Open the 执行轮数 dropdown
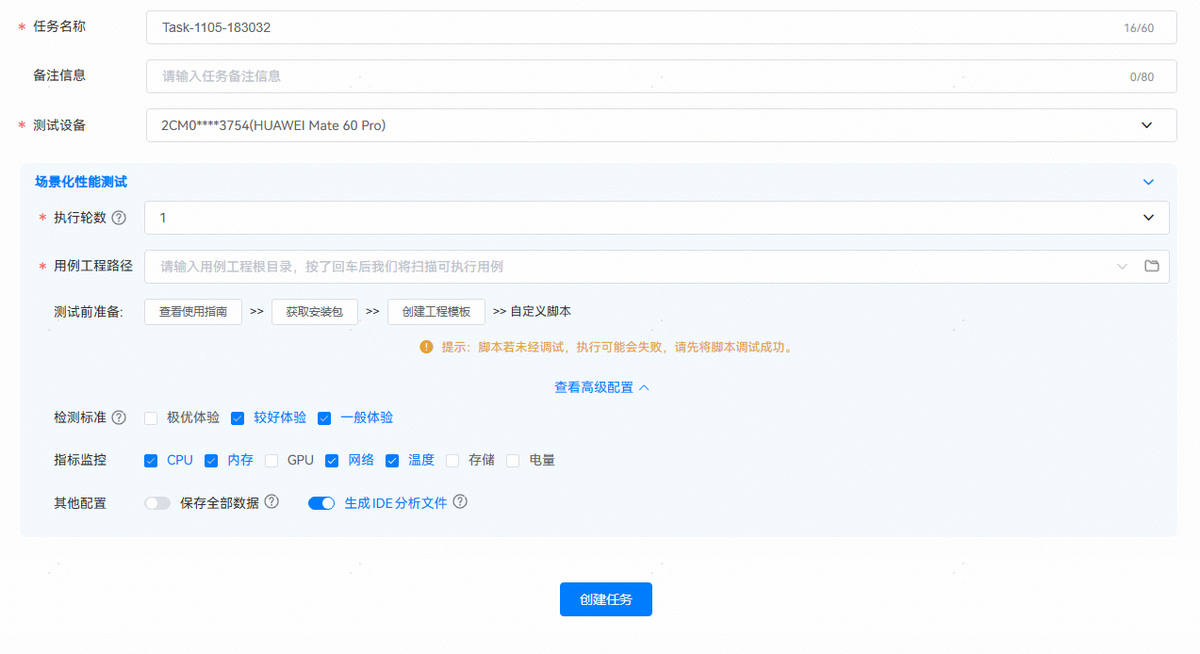The width and height of the screenshot is (1200, 654). pos(1148,218)
